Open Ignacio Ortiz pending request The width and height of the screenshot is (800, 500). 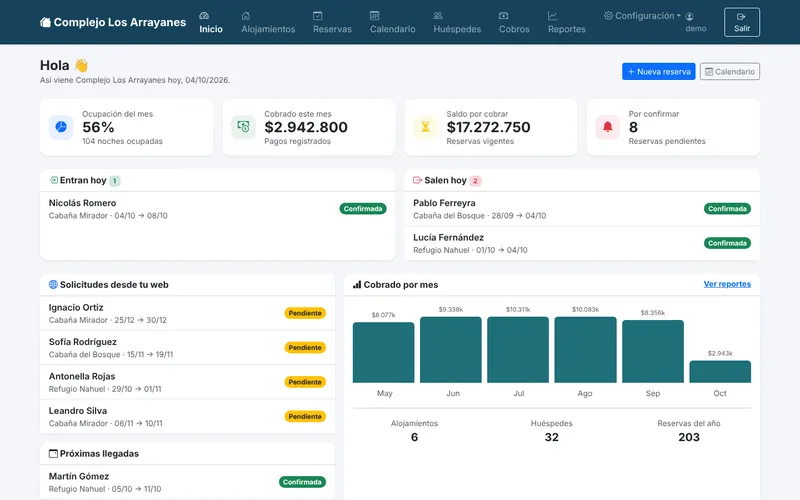(x=188, y=313)
